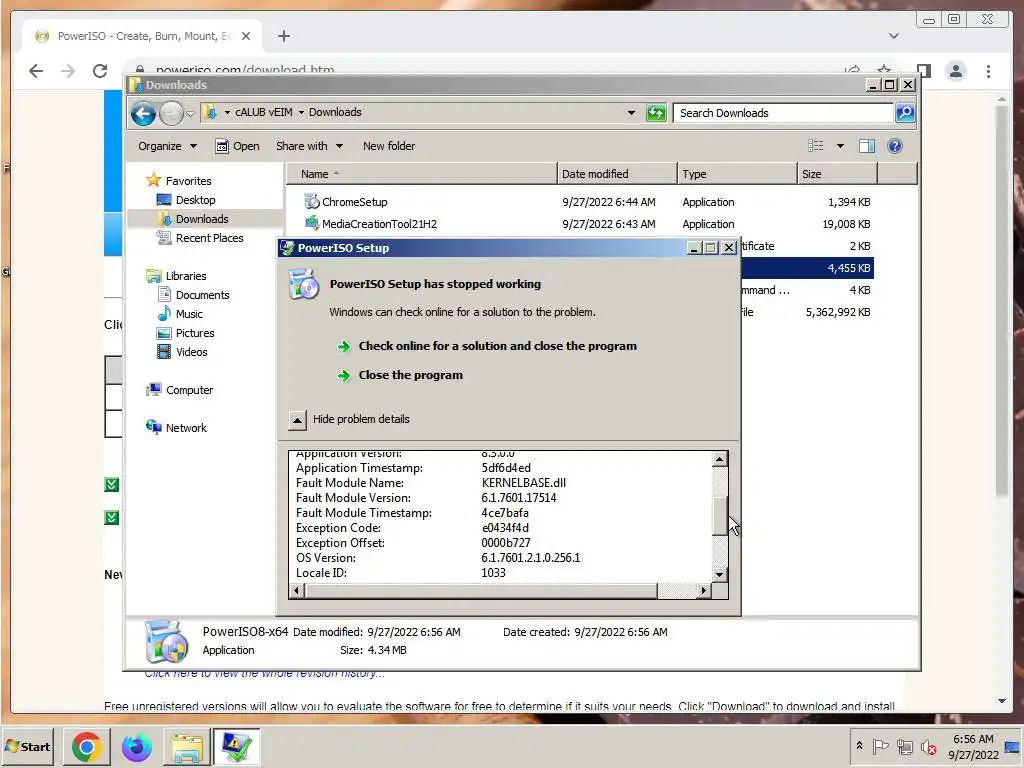Open the Explorer help question mark icon
The width and height of the screenshot is (1024, 768).
(x=895, y=146)
